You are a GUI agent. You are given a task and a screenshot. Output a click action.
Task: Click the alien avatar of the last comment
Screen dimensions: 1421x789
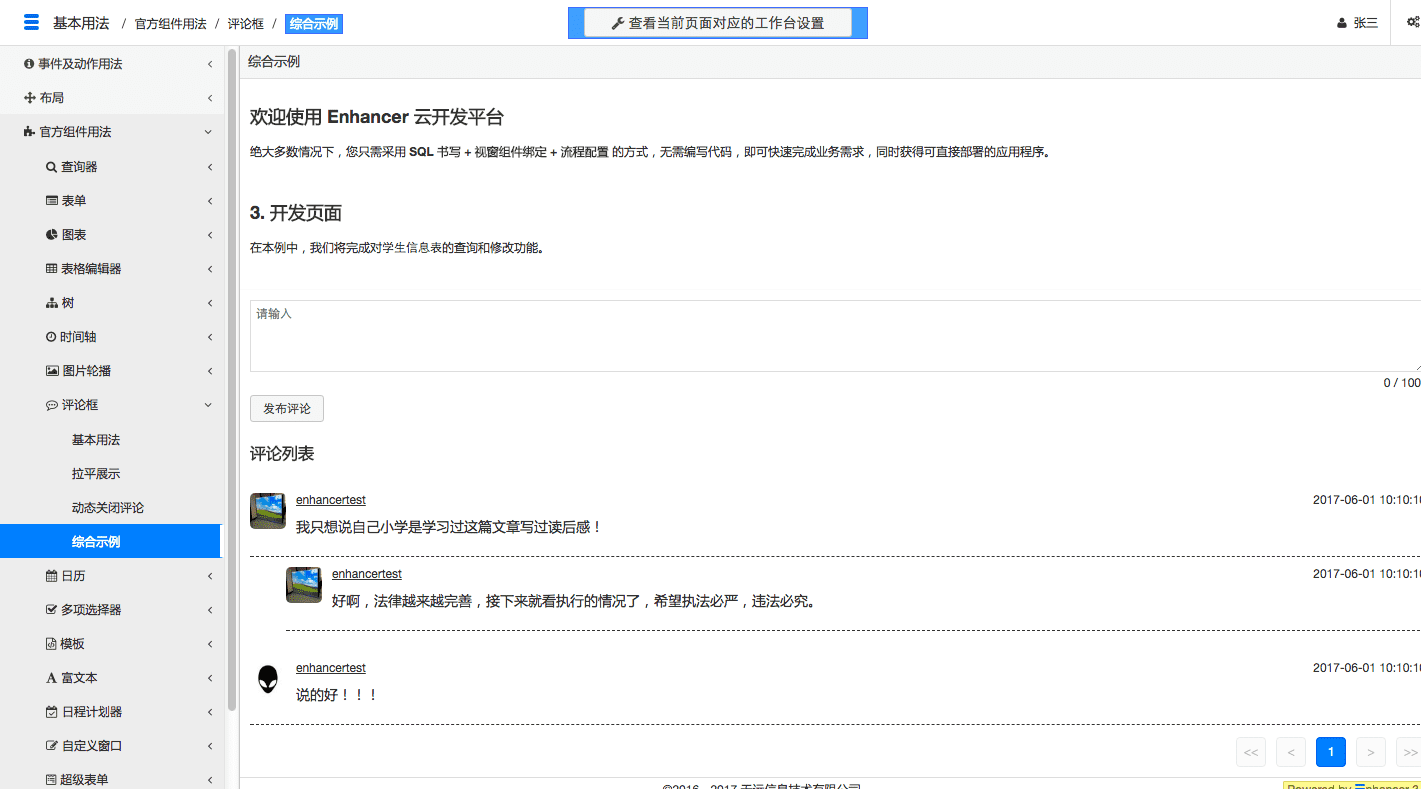268,680
